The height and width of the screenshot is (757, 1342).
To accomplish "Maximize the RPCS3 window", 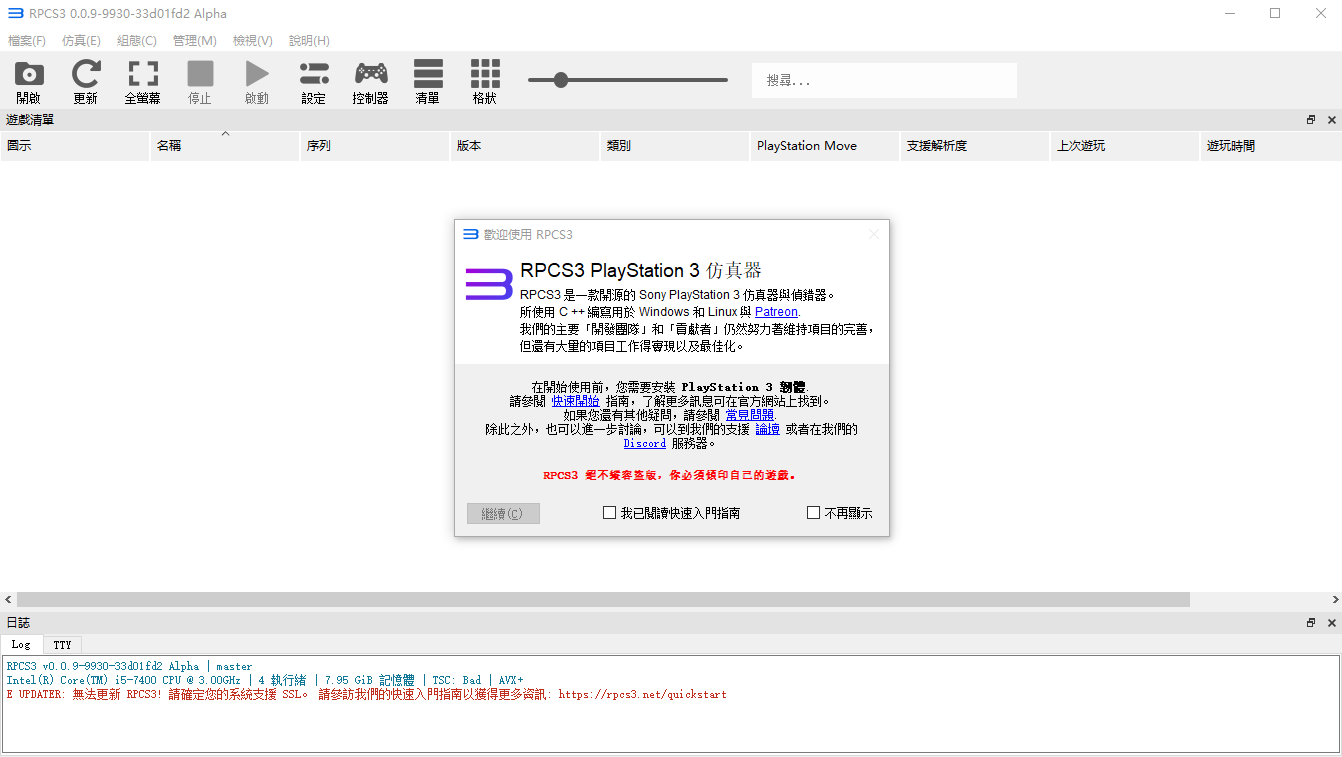I will coord(1275,14).
